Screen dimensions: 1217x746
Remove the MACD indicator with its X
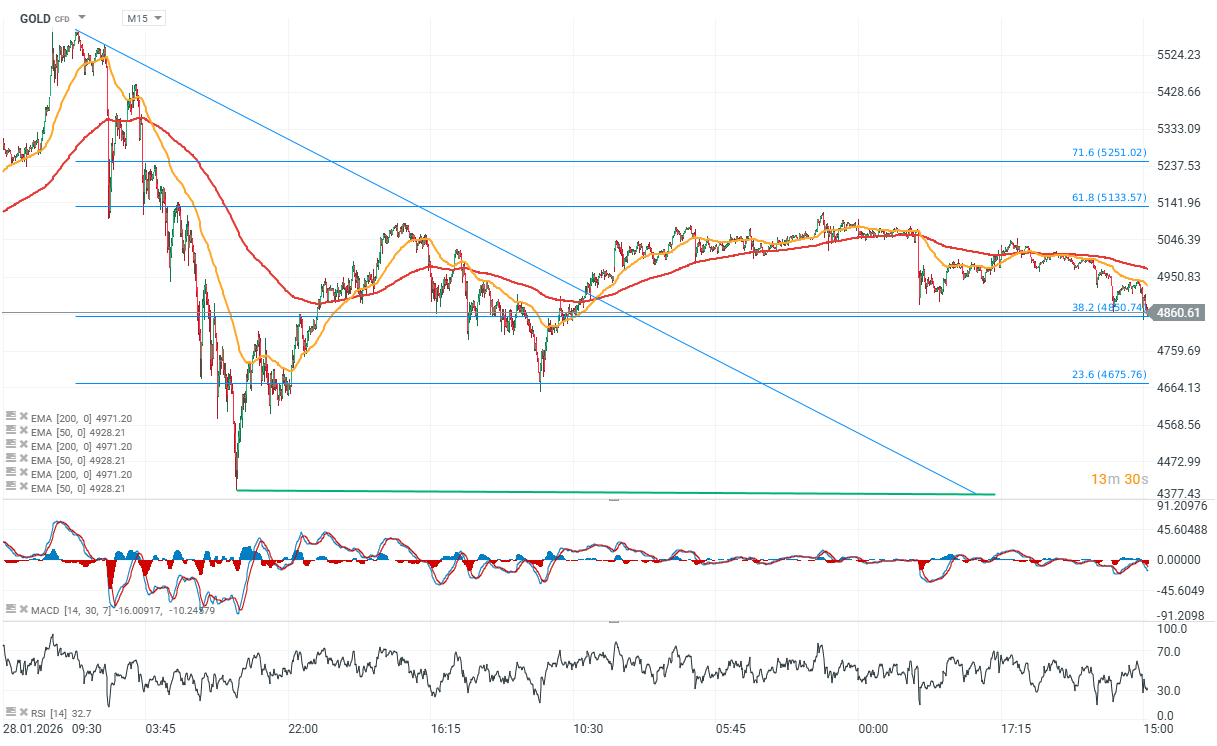tap(22, 609)
